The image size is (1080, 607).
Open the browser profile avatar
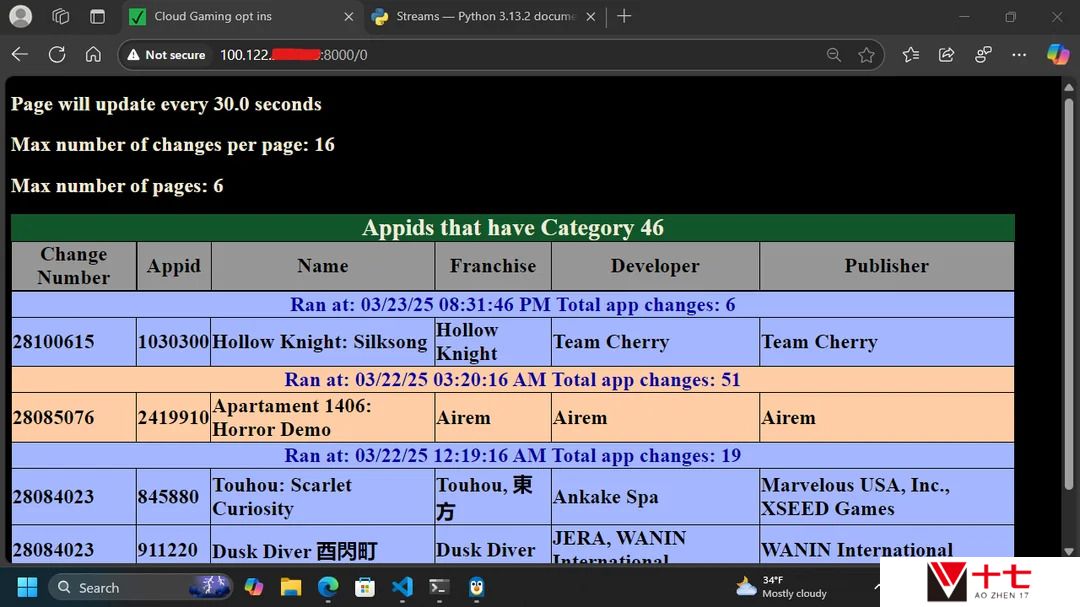pyautogui.click(x=21, y=16)
